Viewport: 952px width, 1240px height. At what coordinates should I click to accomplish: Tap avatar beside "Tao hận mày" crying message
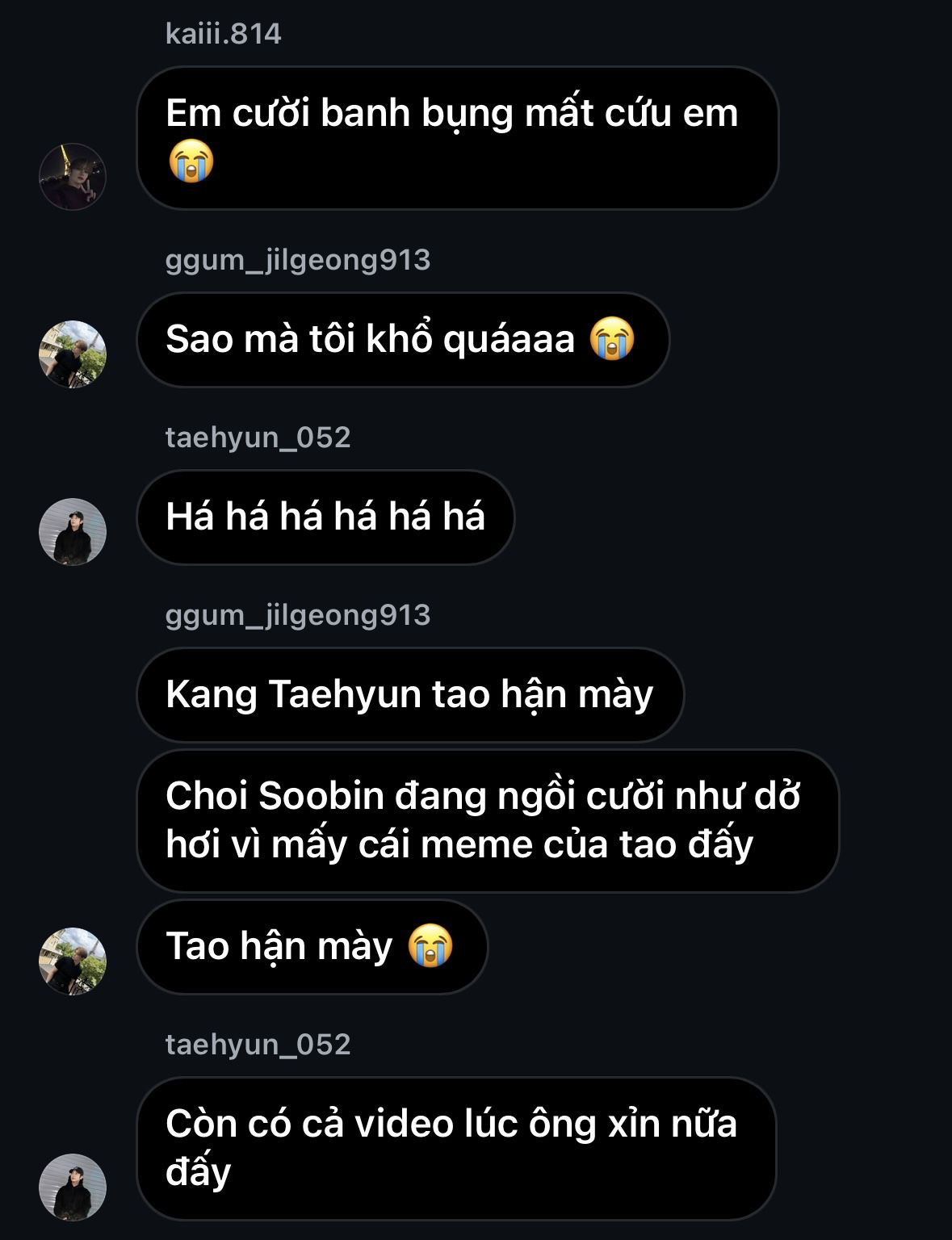(x=73, y=961)
